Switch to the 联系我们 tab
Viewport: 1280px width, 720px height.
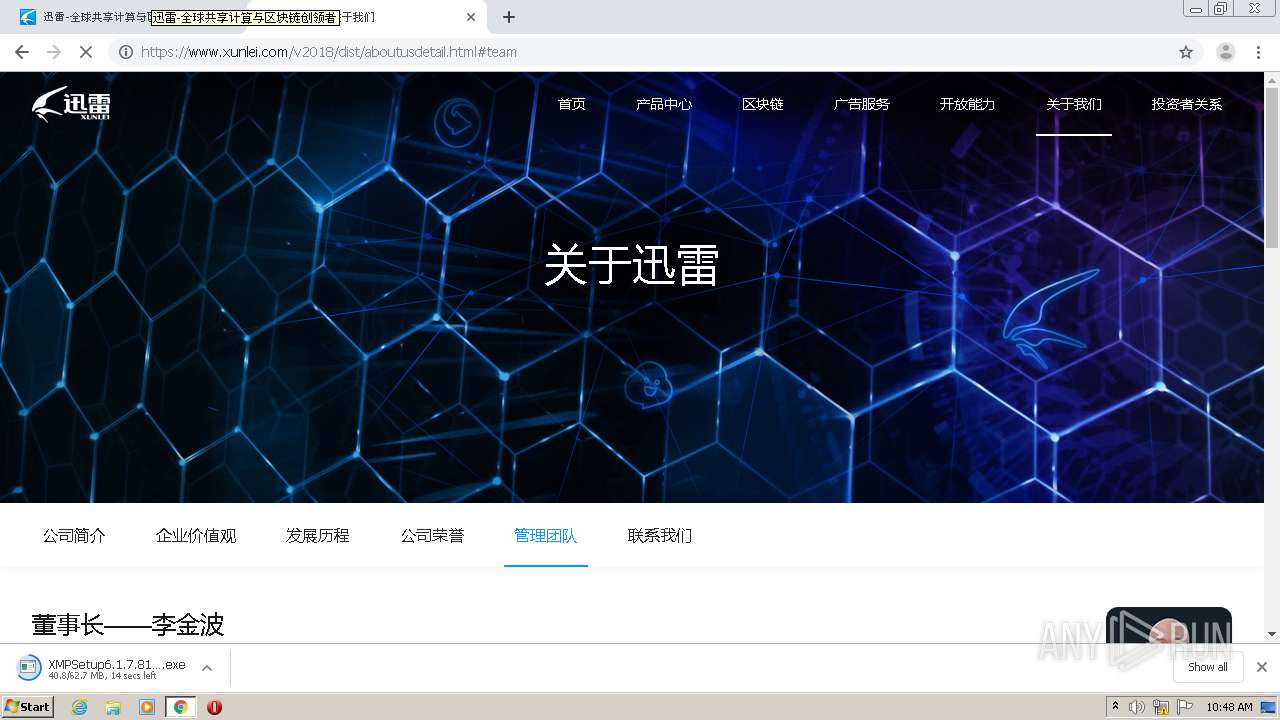(x=660, y=536)
